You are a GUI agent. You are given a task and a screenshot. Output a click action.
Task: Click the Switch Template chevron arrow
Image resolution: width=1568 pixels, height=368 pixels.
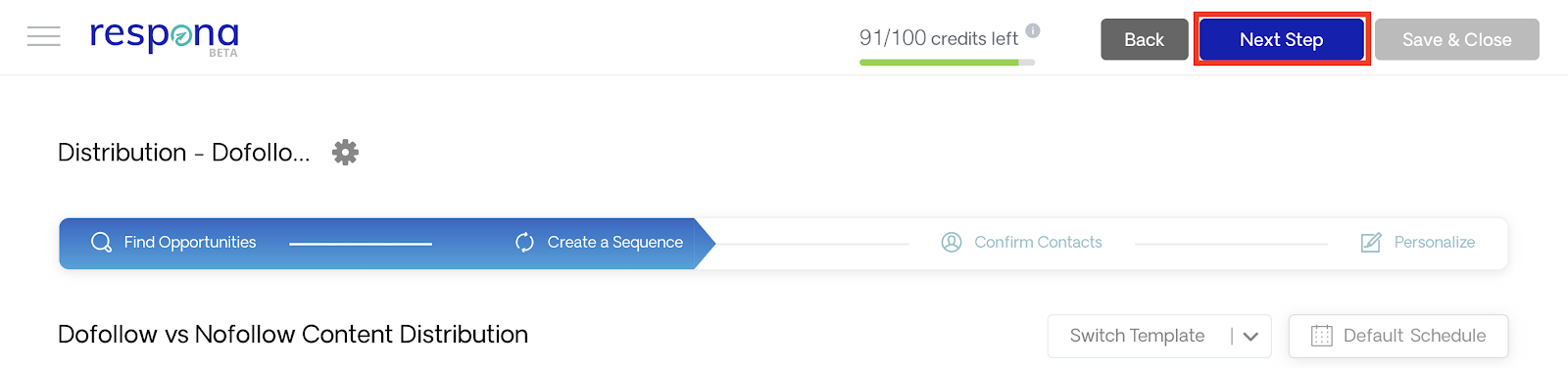coord(1250,337)
